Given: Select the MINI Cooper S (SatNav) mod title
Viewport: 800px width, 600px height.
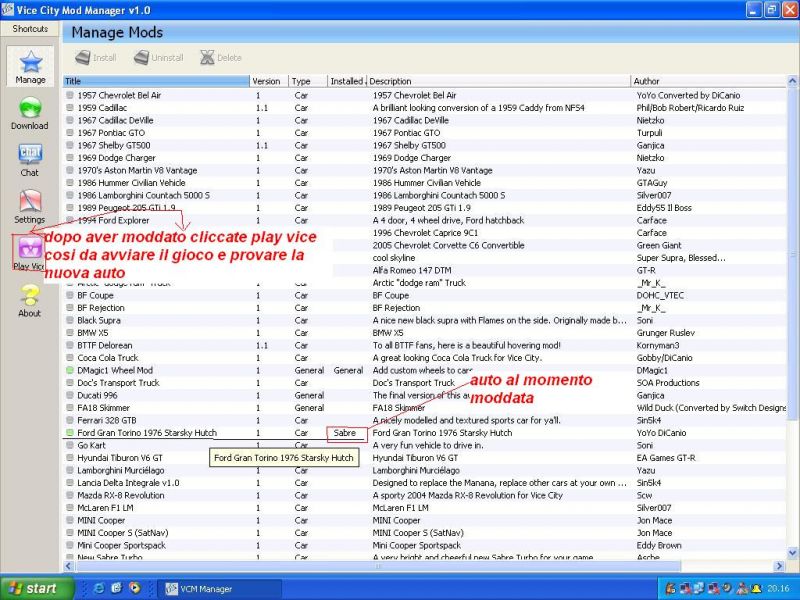Looking at the screenshot, I should (123, 533).
